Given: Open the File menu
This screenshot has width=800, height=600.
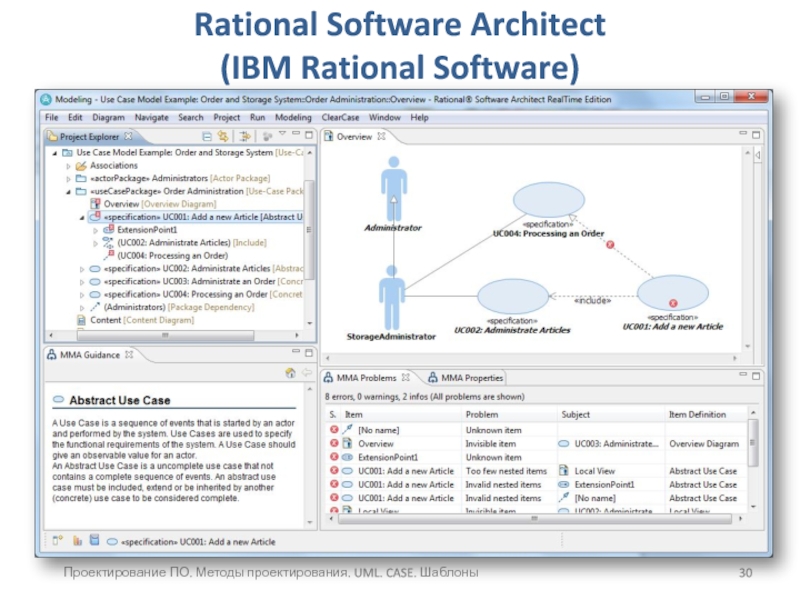Looking at the screenshot, I should 52,117.
